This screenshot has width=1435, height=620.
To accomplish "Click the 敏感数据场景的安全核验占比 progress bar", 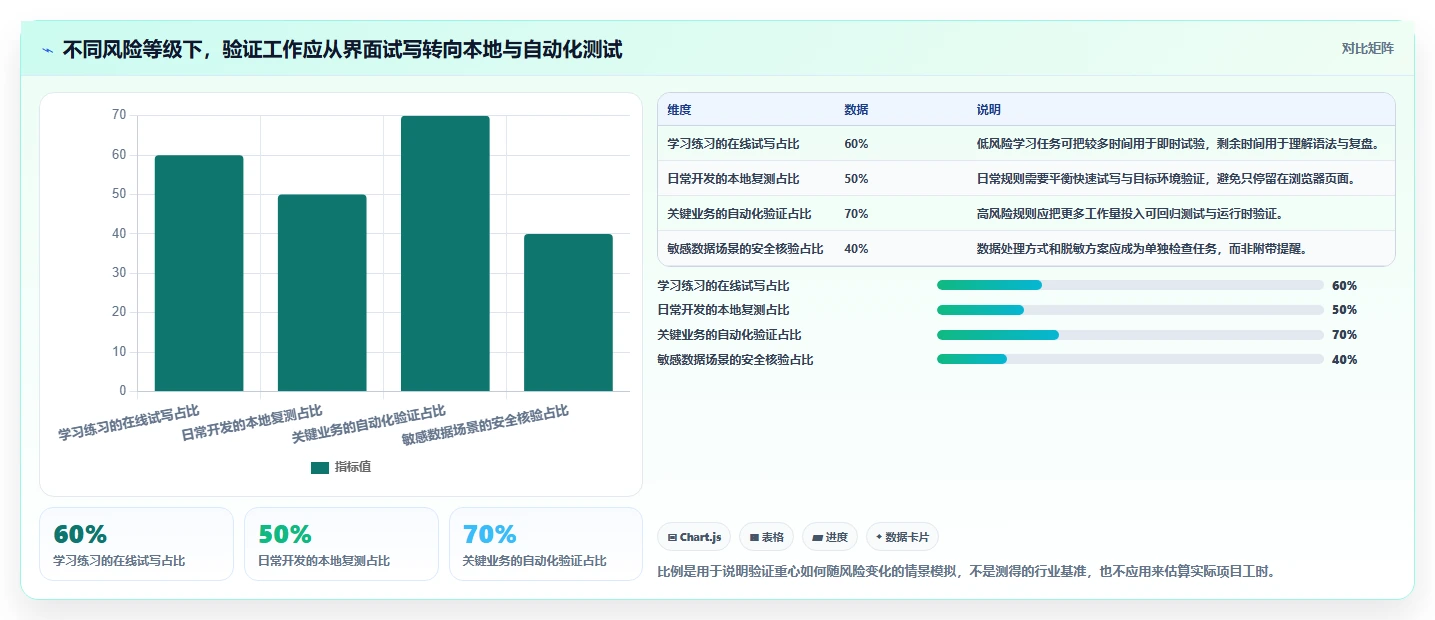I will [x=1130, y=359].
